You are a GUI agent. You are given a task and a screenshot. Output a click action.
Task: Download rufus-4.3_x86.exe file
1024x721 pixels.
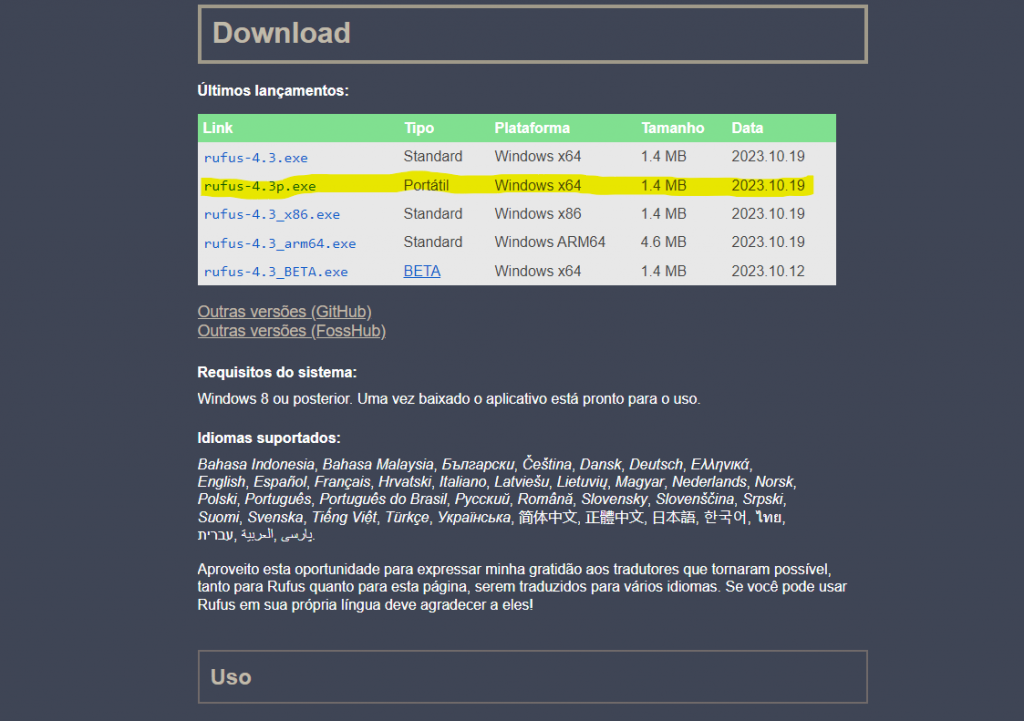pyautogui.click(x=272, y=214)
